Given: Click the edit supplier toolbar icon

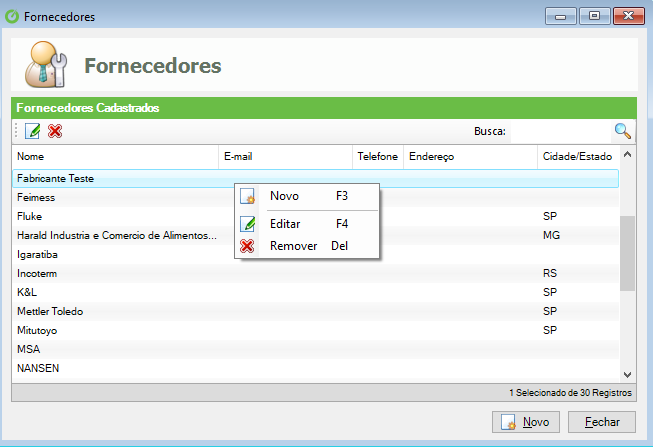Looking at the screenshot, I should tap(32, 131).
